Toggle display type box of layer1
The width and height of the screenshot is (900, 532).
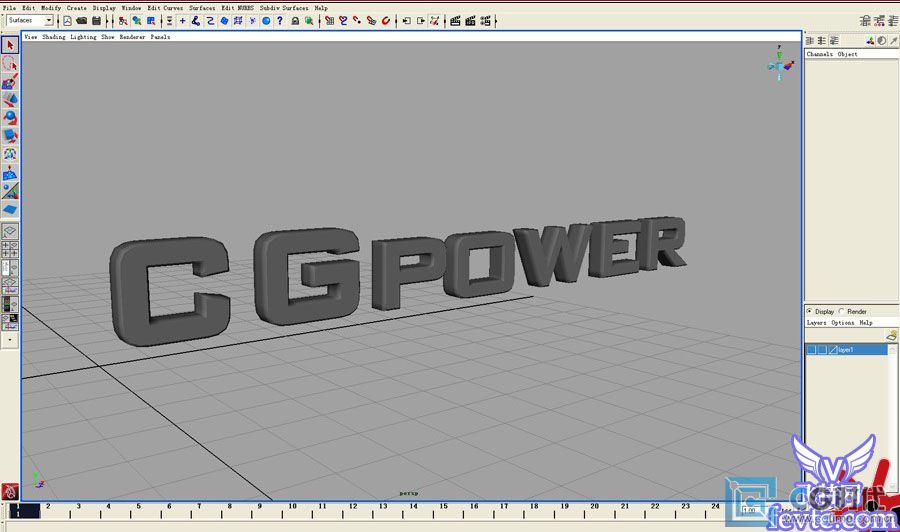click(822, 350)
